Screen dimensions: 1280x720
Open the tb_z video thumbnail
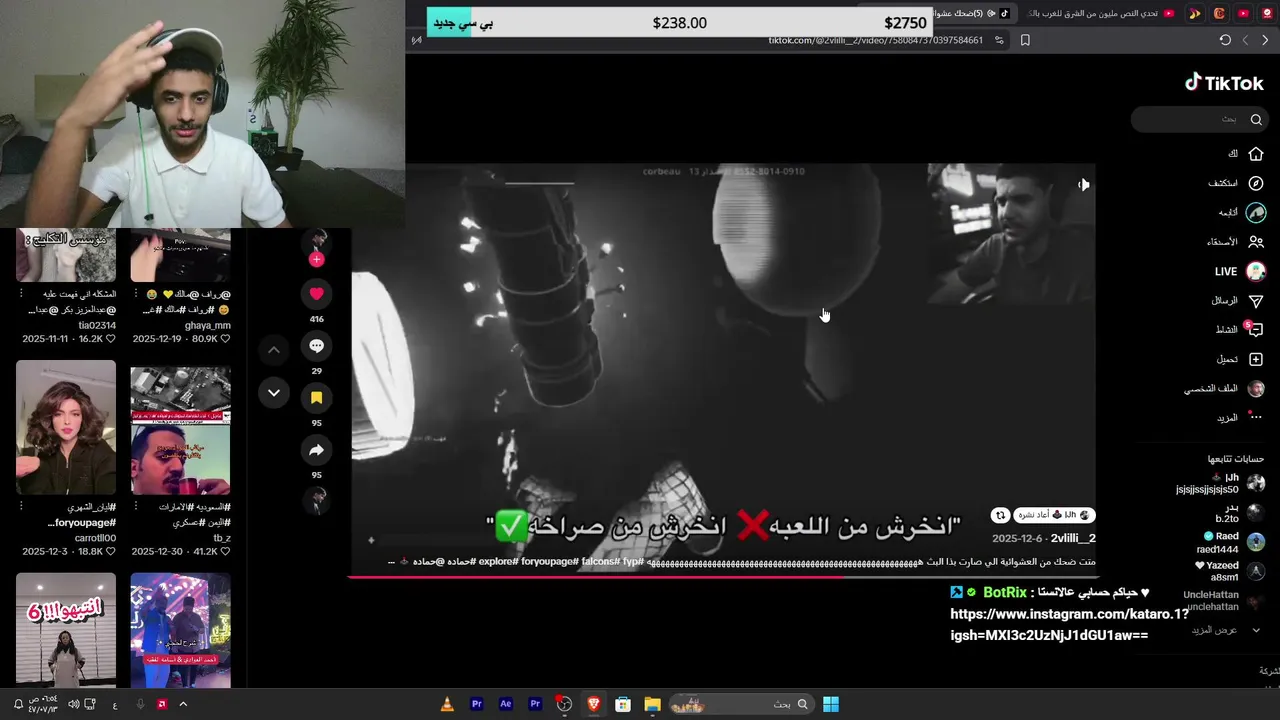pos(180,428)
